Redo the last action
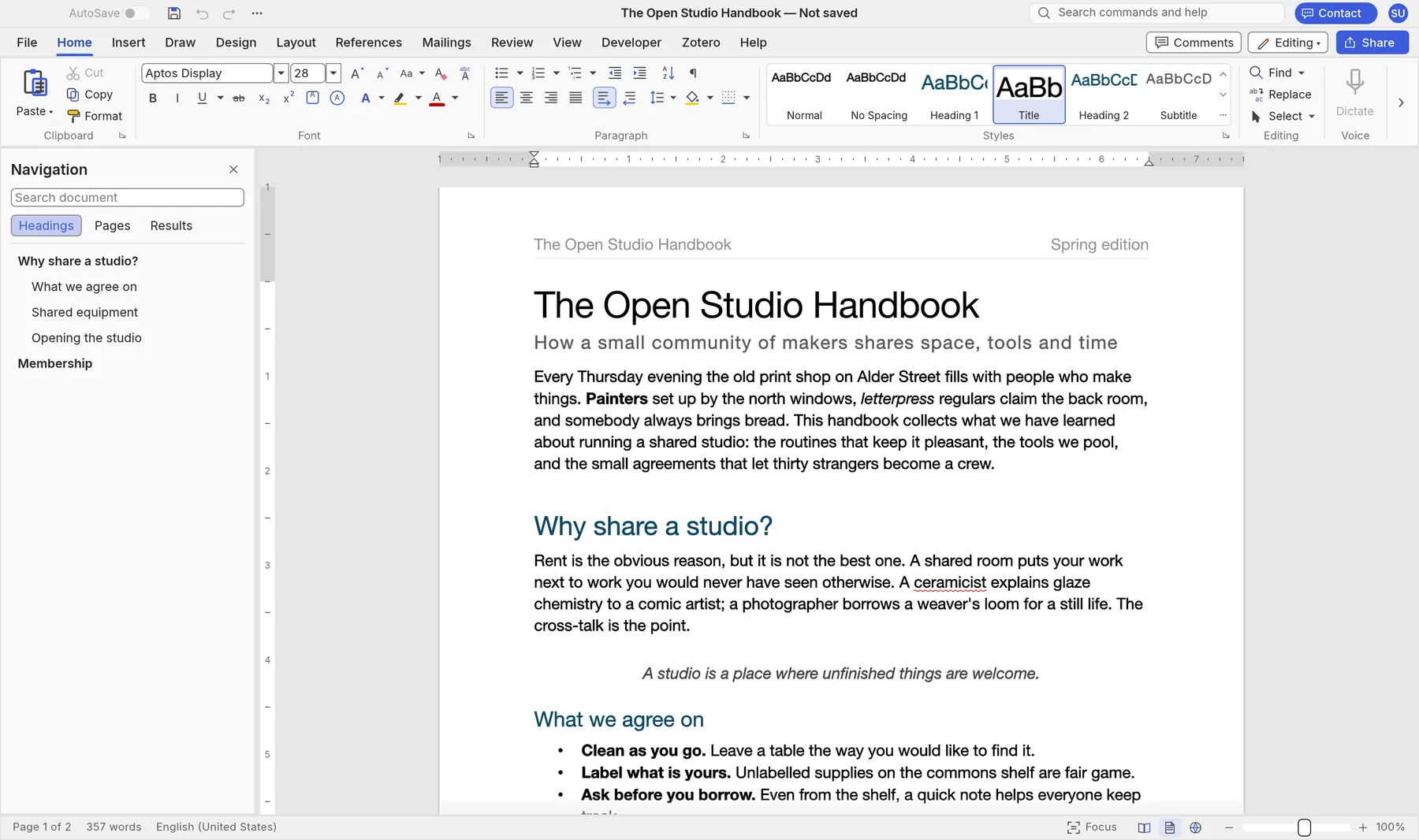1419x840 pixels. (229, 13)
